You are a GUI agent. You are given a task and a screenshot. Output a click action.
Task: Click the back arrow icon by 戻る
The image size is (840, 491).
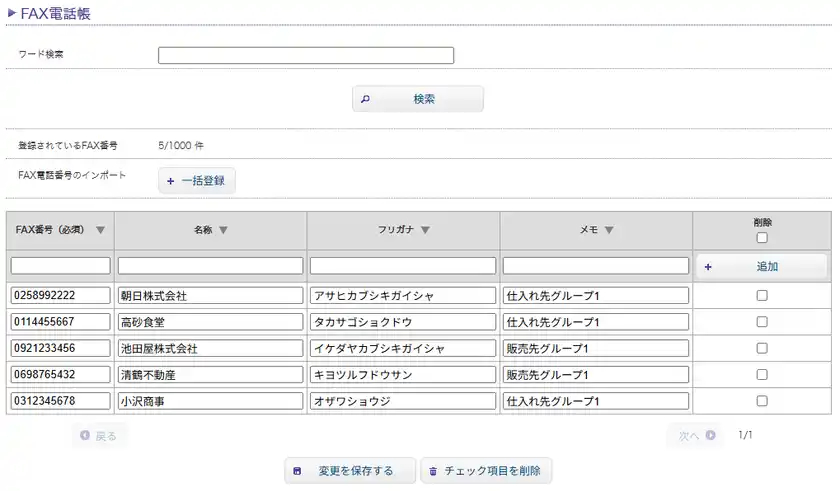tap(85, 435)
